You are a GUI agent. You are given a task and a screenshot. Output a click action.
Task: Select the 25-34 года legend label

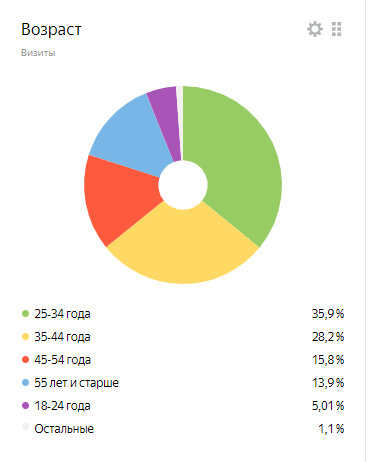[x=62, y=314]
